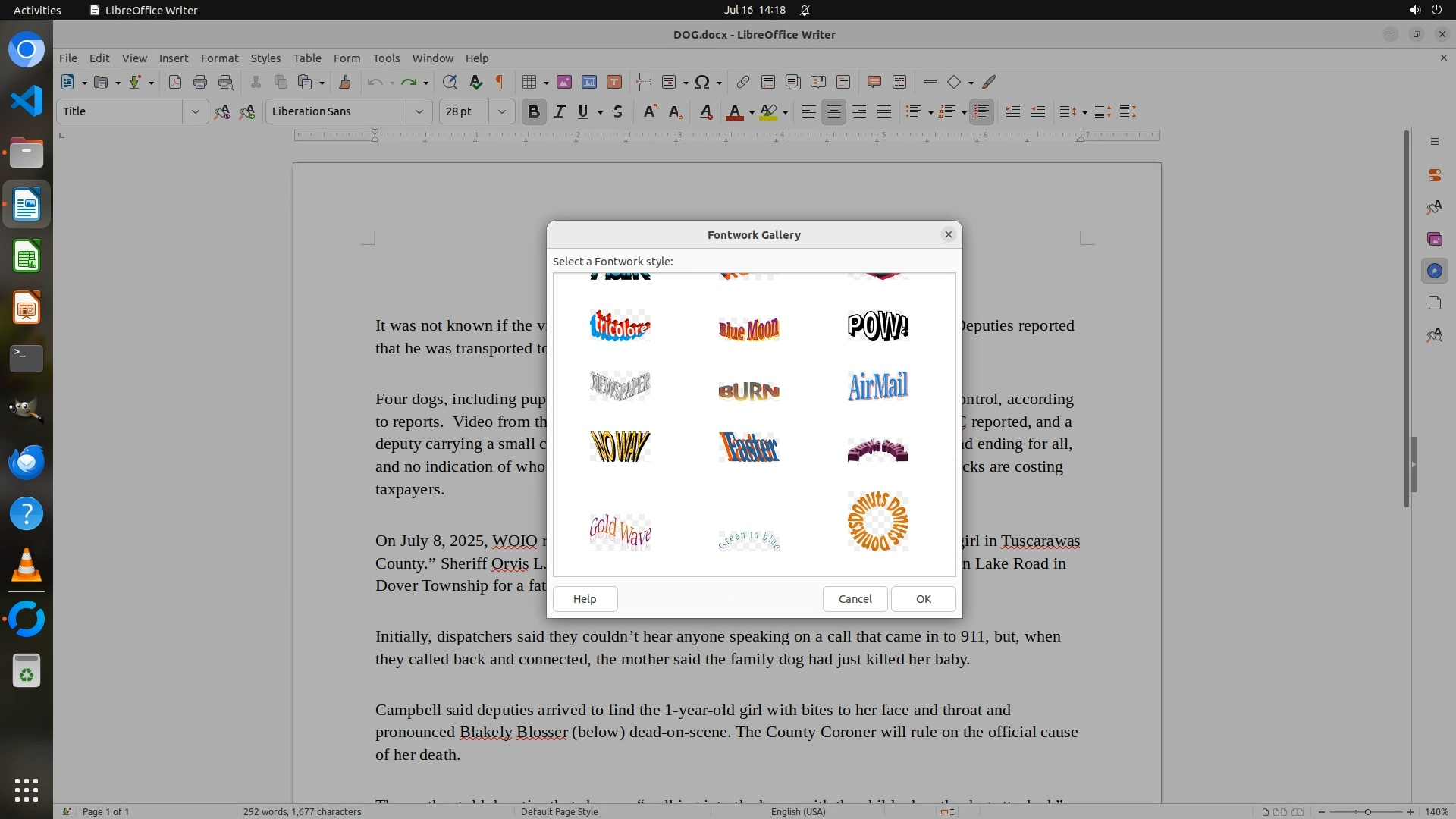This screenshot has width=1456, height=819.
Task: Click the Print icon in toolbar
Action: click(200, 83)
